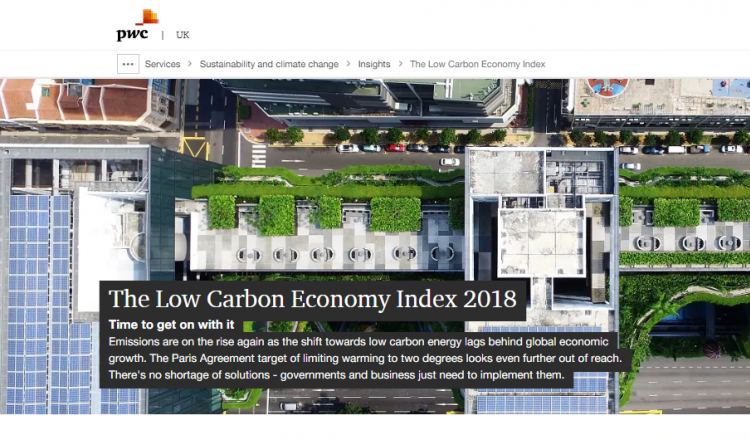This screenshot has height=440, width=750.
Task: Click the 'Time to get on with it' subtitle
Action: (x=171, y=325)
